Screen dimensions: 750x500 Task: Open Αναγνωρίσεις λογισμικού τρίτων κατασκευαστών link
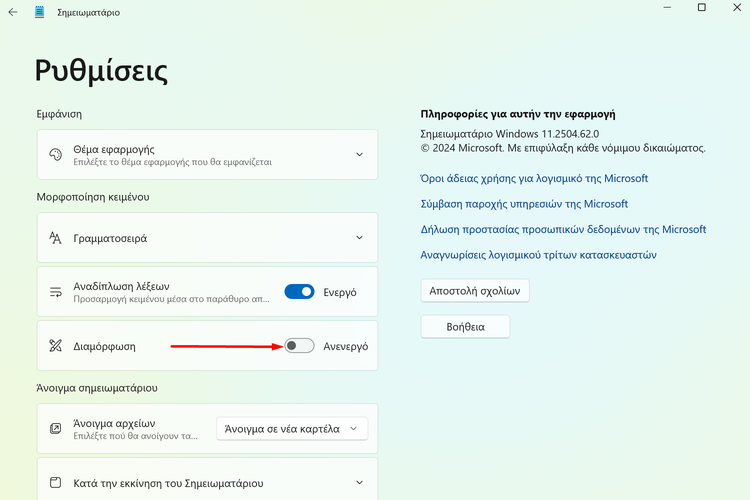tap(538, 255)
